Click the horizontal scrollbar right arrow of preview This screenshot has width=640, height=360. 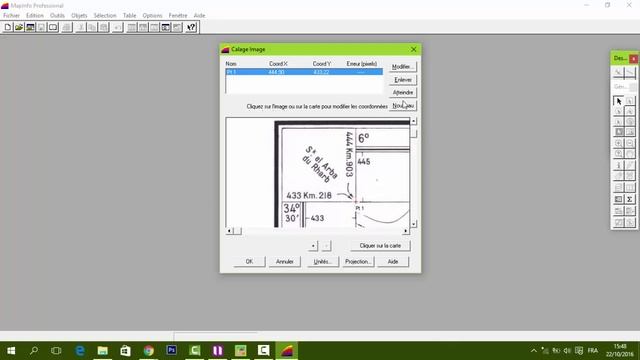click(x=405, y=231)
